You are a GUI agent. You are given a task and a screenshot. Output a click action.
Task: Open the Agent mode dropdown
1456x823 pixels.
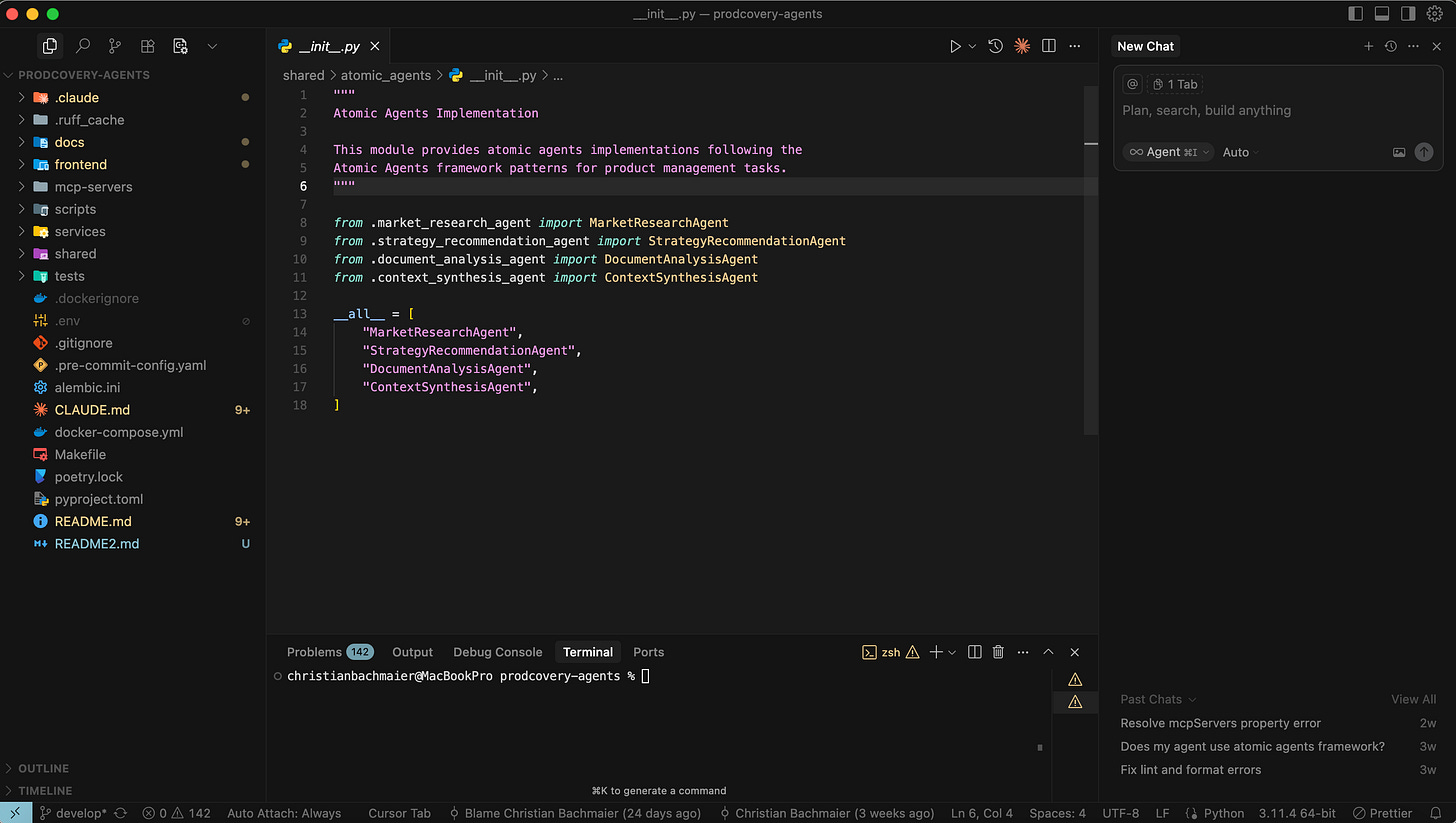[x=1168, y=152]
